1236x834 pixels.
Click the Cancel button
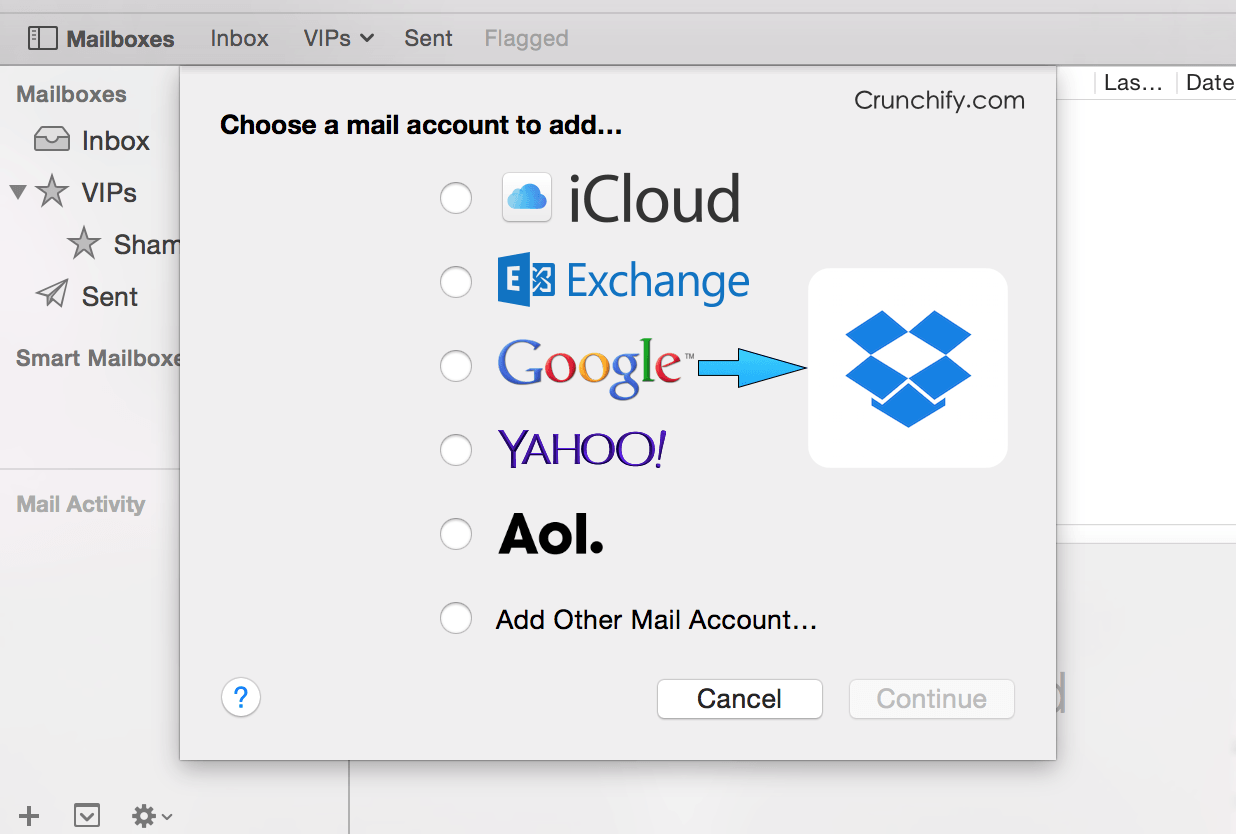[740, 698]
